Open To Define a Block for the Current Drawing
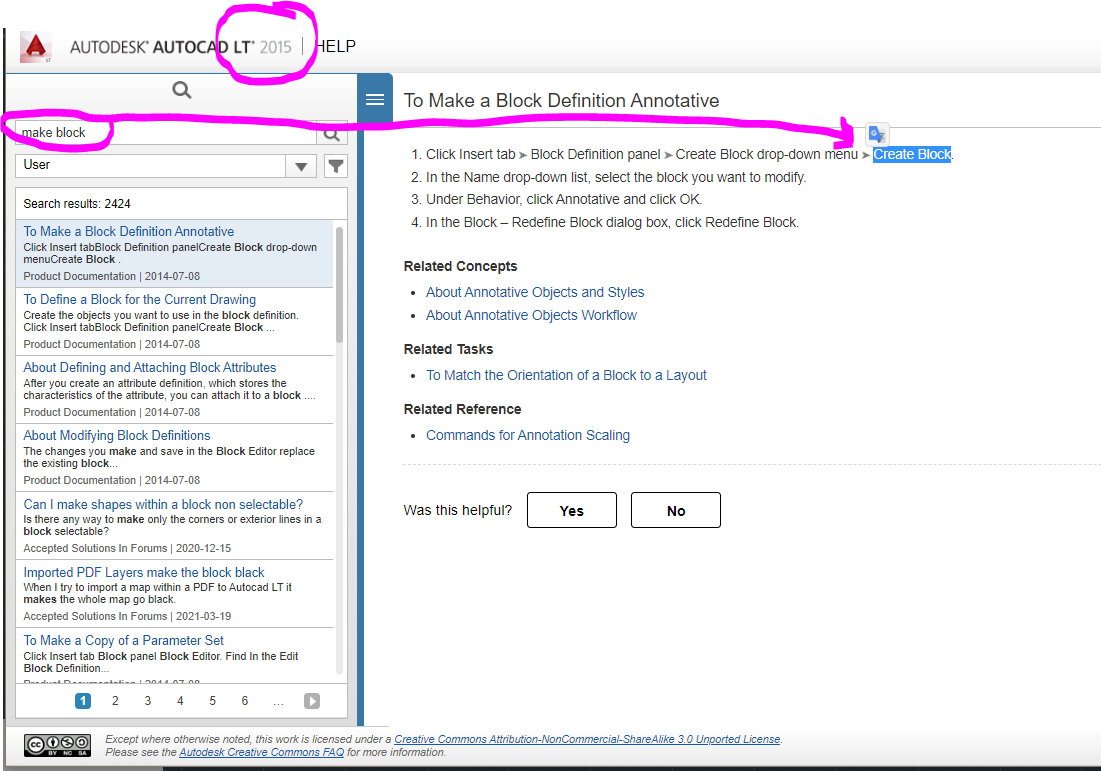 [x=140, y=299]
